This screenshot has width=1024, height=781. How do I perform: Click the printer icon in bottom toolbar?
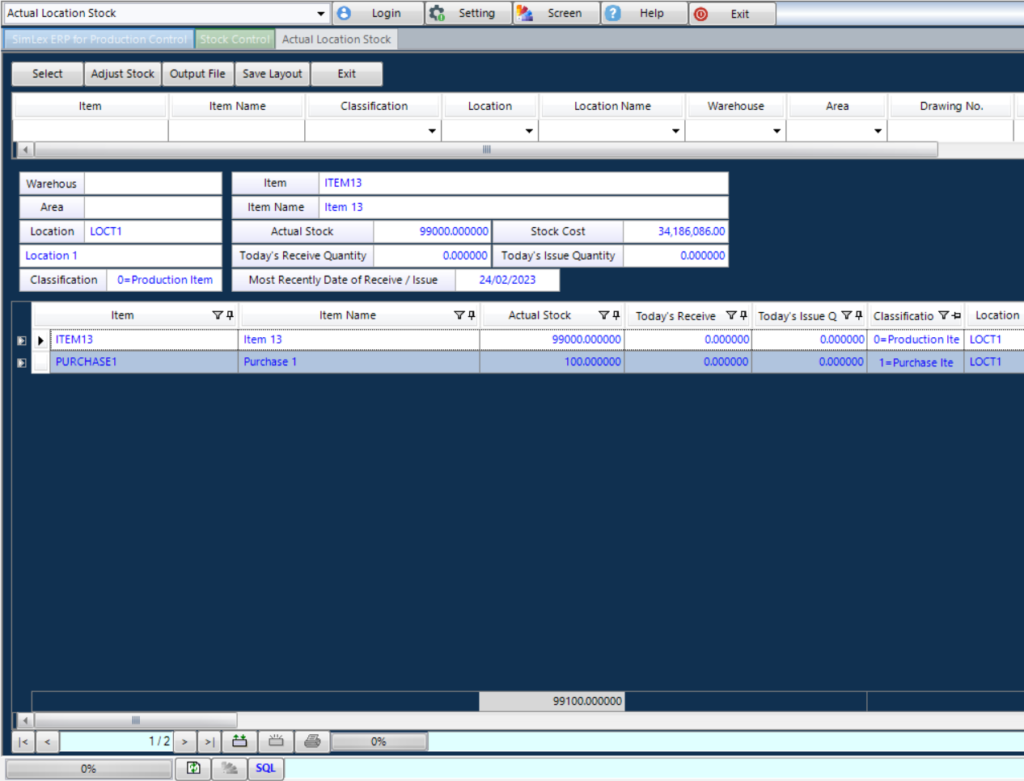[x=311, y=741]
